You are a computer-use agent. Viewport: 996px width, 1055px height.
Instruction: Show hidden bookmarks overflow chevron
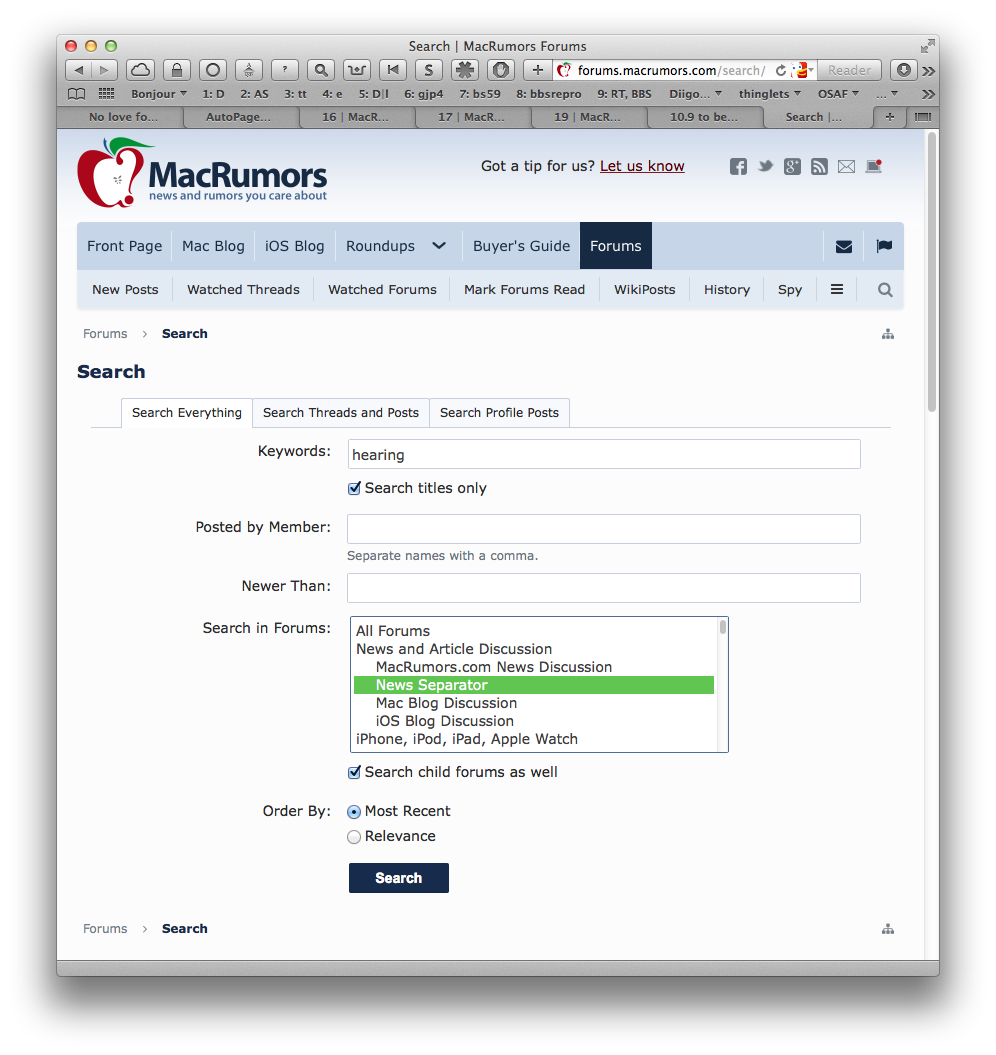click(929, 94)
